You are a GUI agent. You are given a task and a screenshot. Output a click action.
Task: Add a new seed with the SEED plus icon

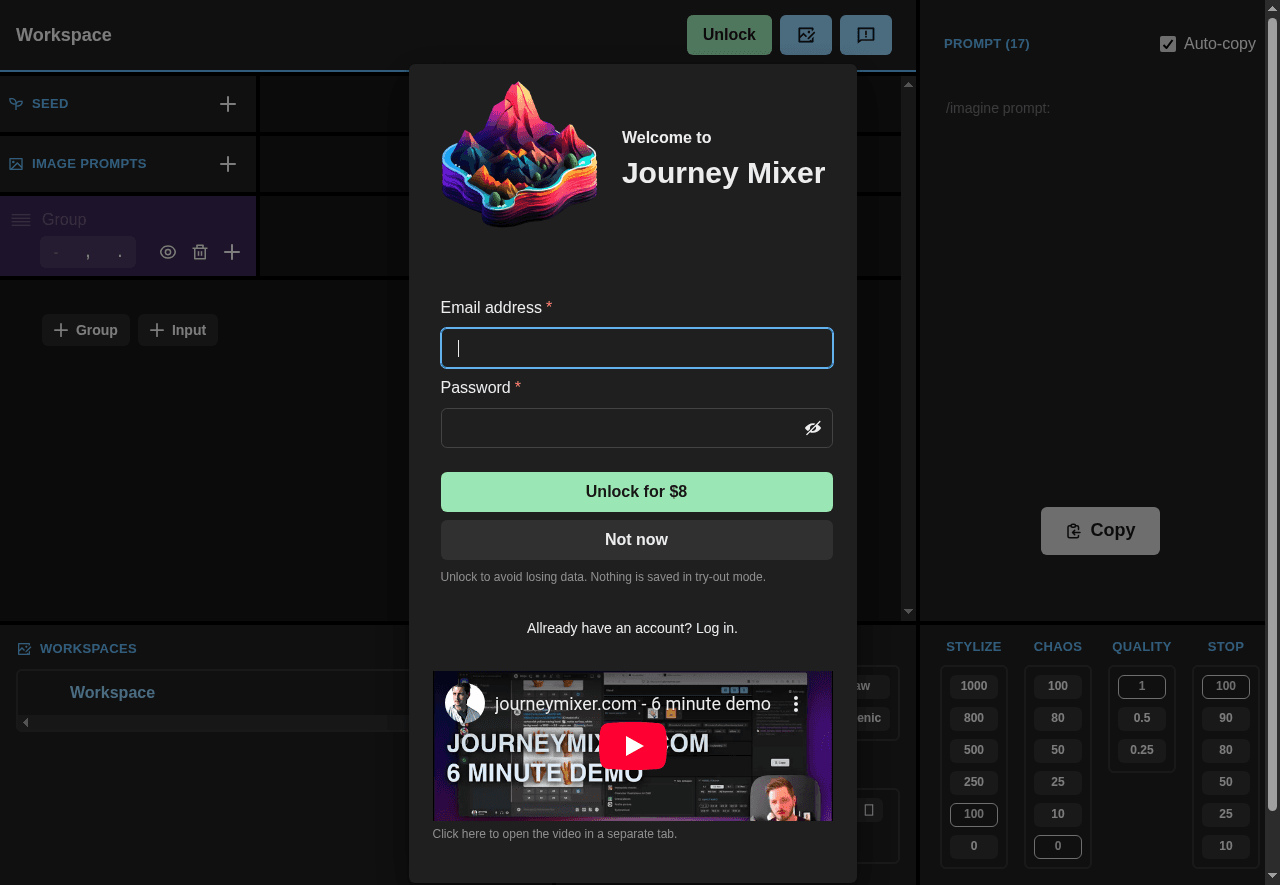tap(227, 103)
